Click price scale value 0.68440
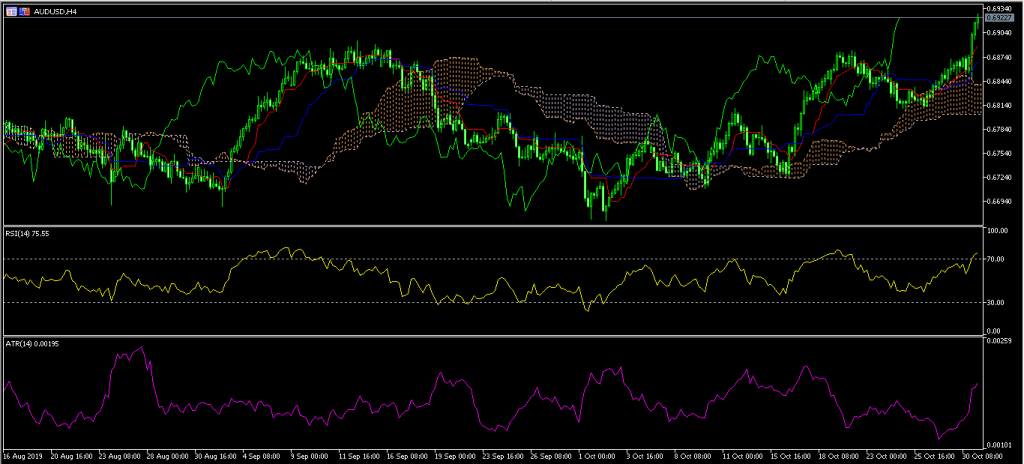Viewport: 1024px width, 464px height. pyautogui.click(x=1000, y=81)
